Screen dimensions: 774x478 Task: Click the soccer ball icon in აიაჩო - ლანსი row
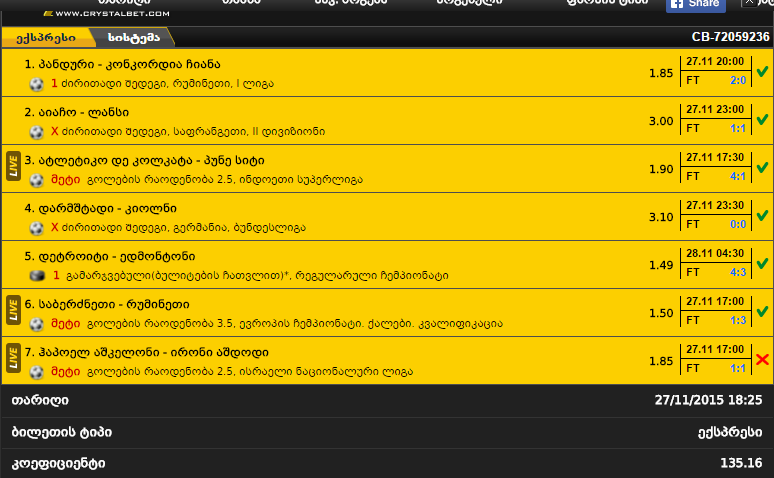coord(37,132)
